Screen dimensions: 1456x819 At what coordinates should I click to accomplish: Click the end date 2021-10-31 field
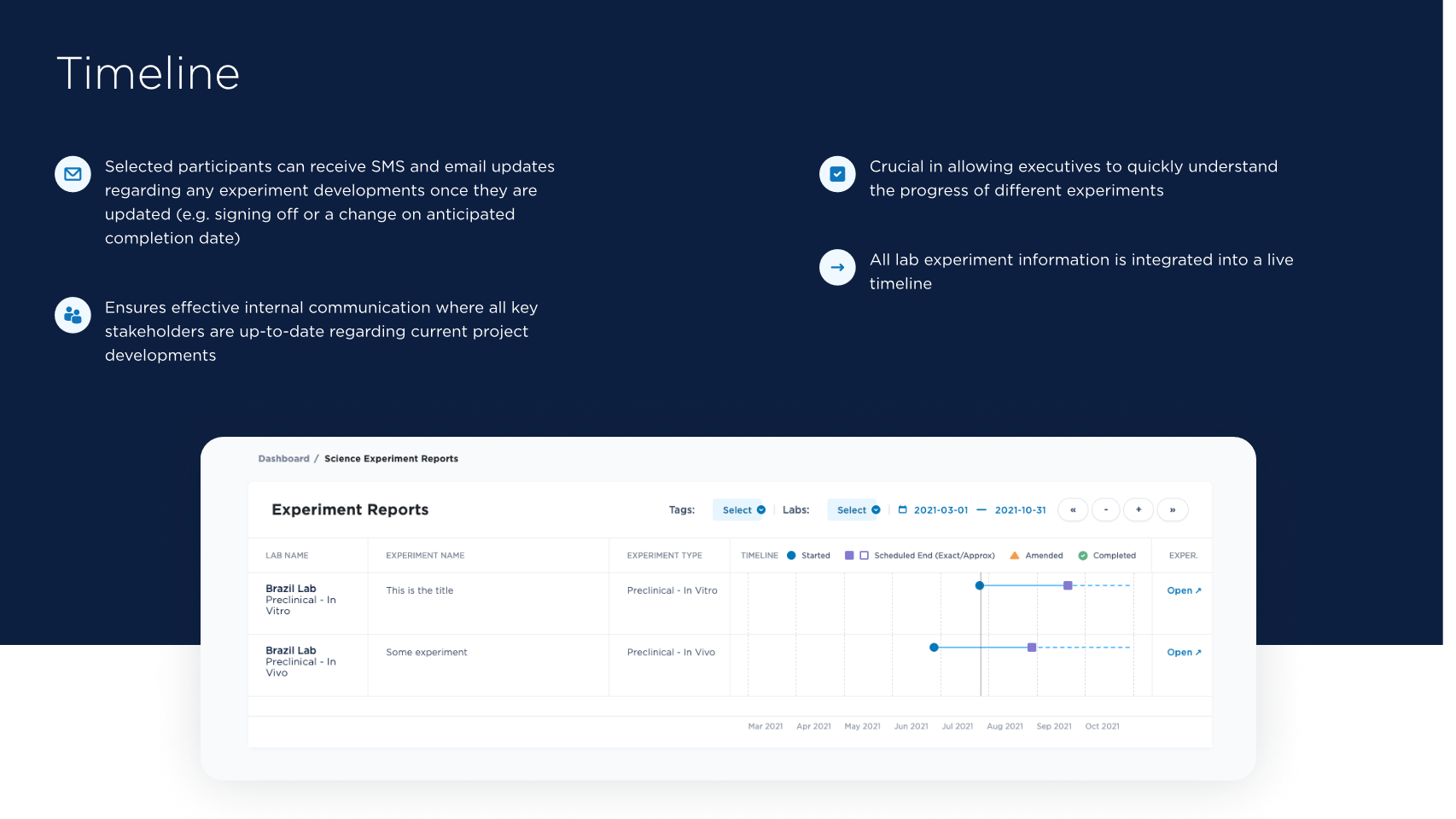(x=1020, y=510)
